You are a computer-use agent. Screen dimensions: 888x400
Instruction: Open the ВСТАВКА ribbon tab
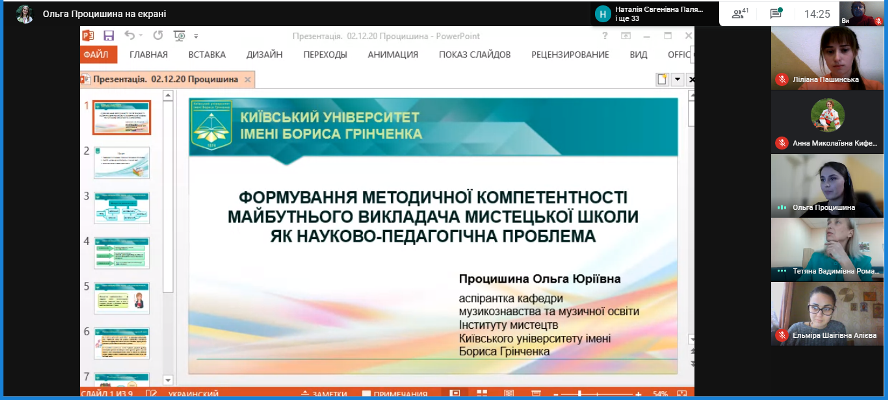207,55
